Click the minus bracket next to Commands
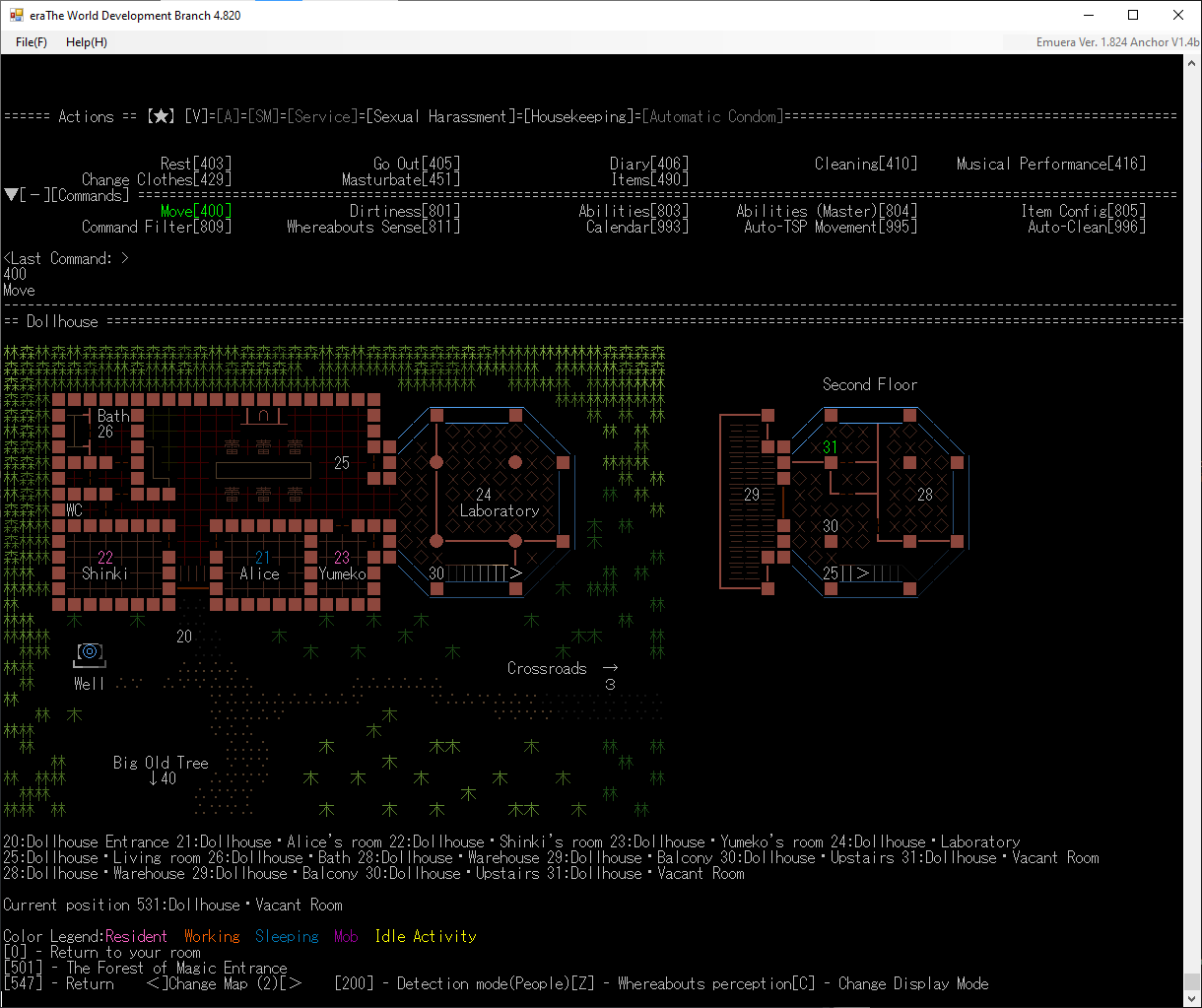The width and height of the screenshot is (1202, 1008). coord(34,195)
